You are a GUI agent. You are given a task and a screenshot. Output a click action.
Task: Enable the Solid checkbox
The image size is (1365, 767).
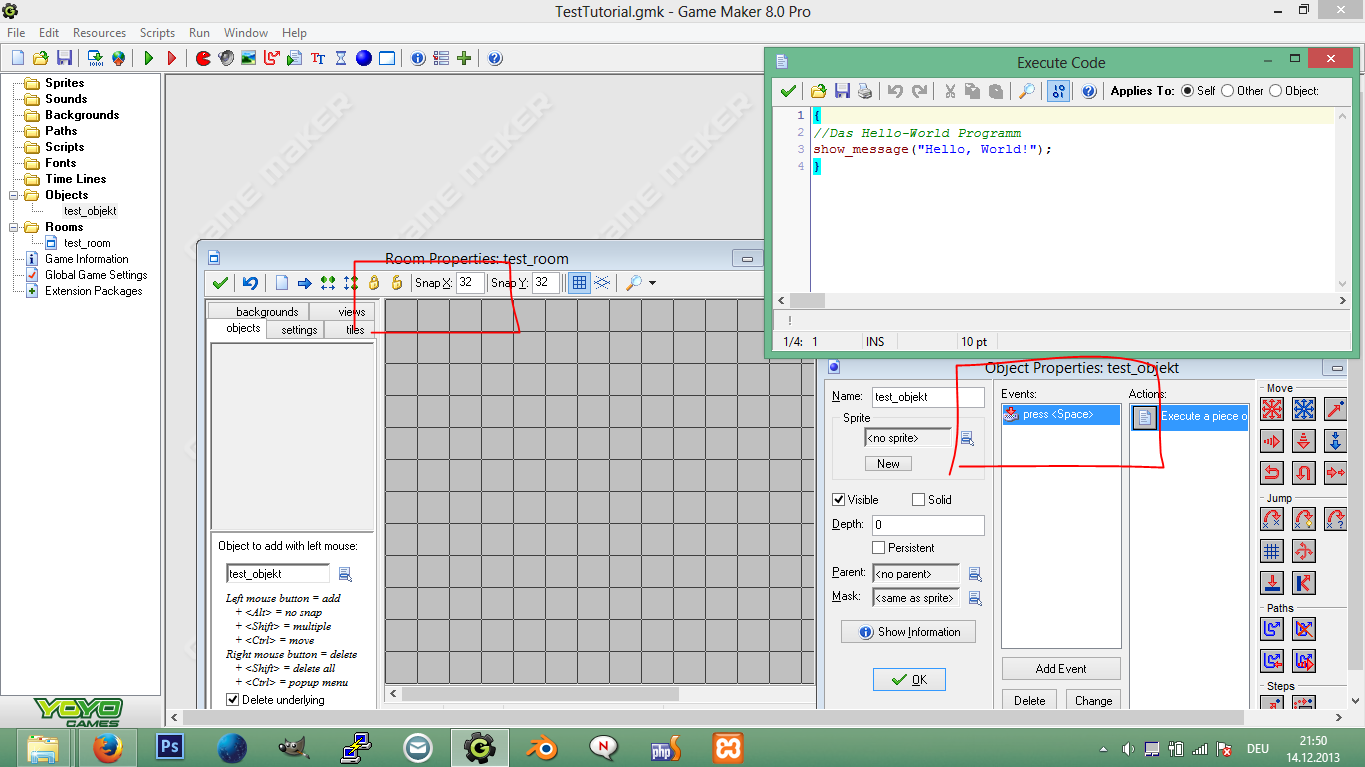pos(919,500)
